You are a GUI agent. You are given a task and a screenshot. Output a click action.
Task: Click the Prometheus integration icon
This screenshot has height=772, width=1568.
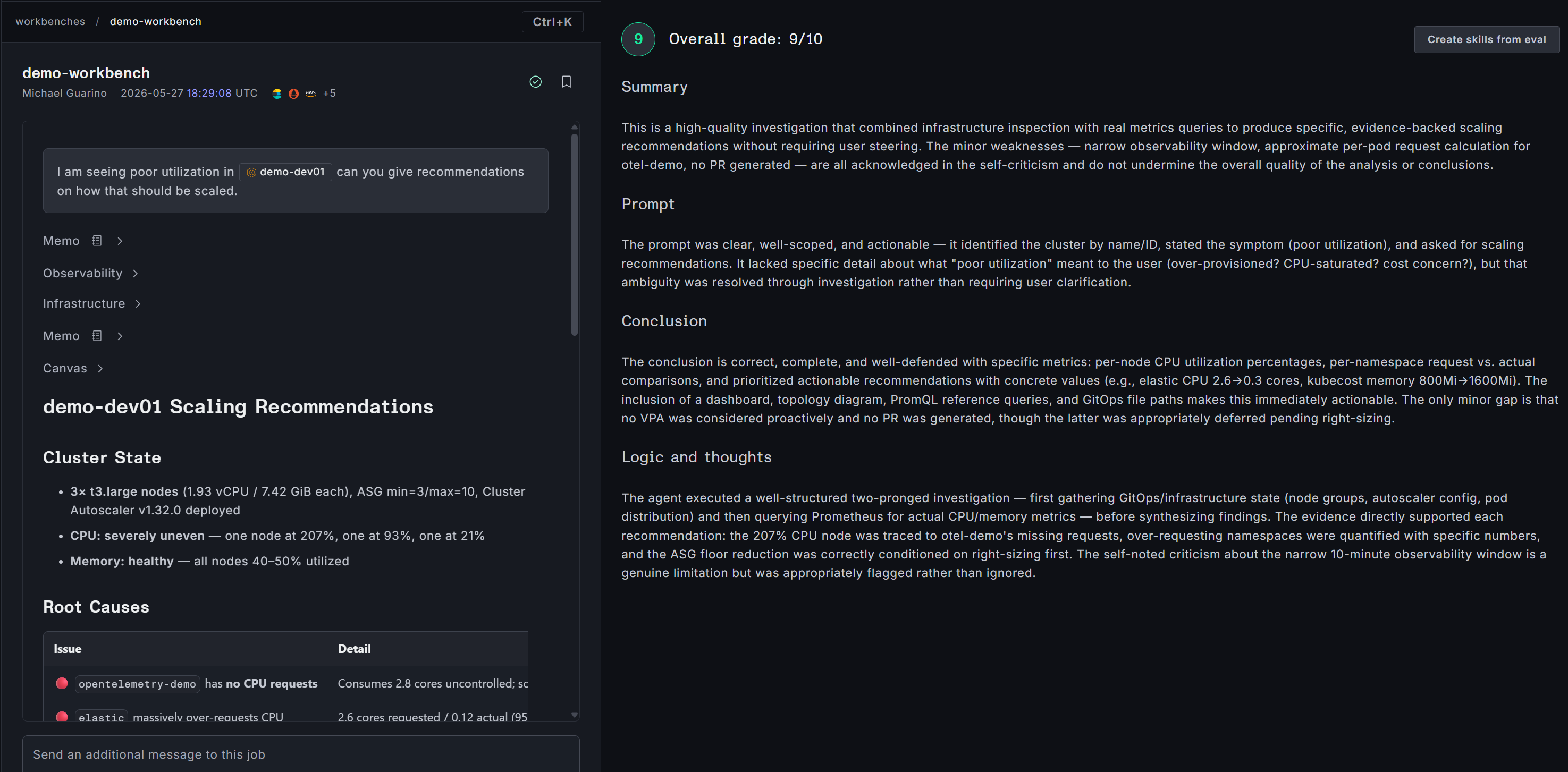[293, 94]
